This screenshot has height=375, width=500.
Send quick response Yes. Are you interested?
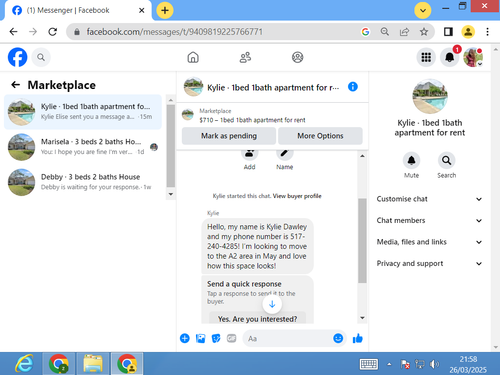pos(257,319)
